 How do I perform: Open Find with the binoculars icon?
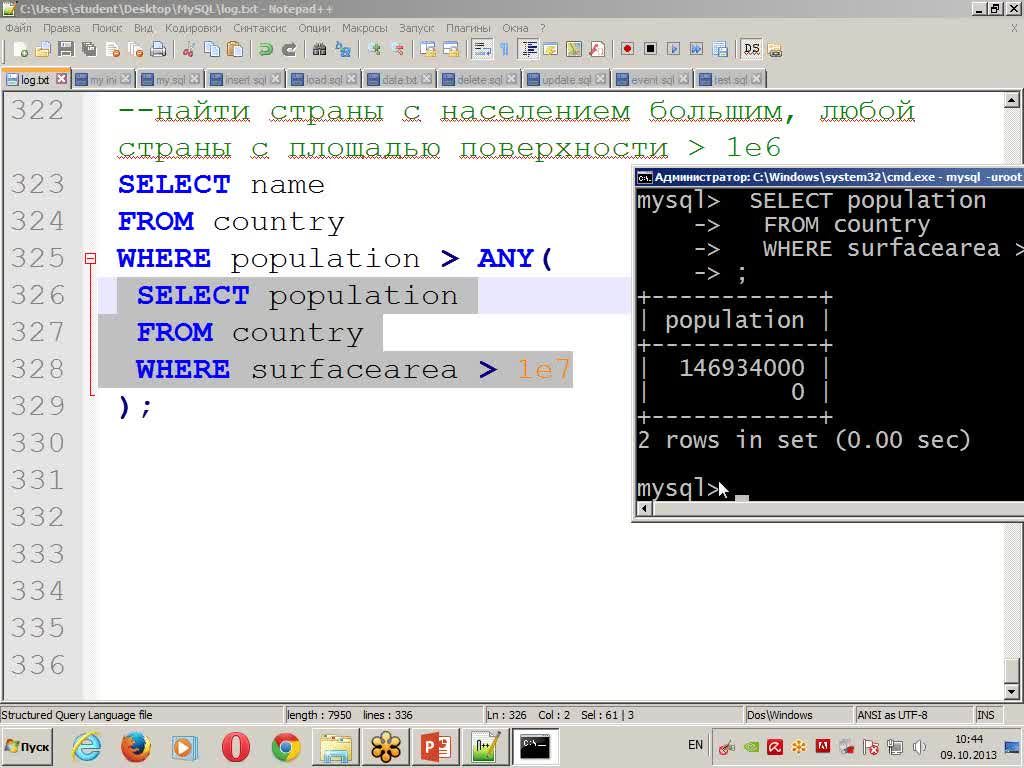[319, 50]
